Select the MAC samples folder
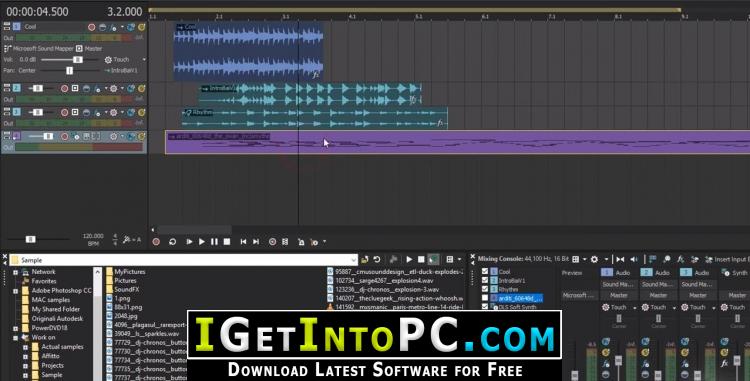750x381 pixels. [50, 300]
